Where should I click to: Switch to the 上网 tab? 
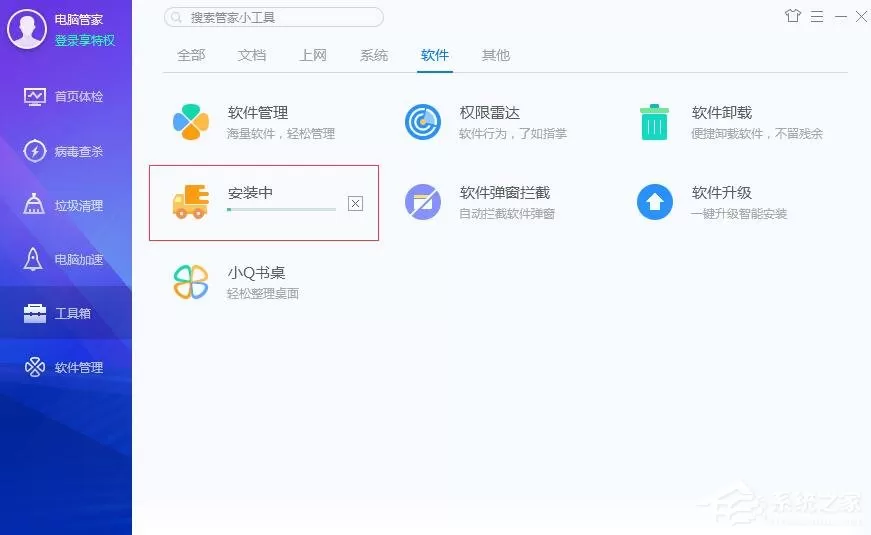313,55
